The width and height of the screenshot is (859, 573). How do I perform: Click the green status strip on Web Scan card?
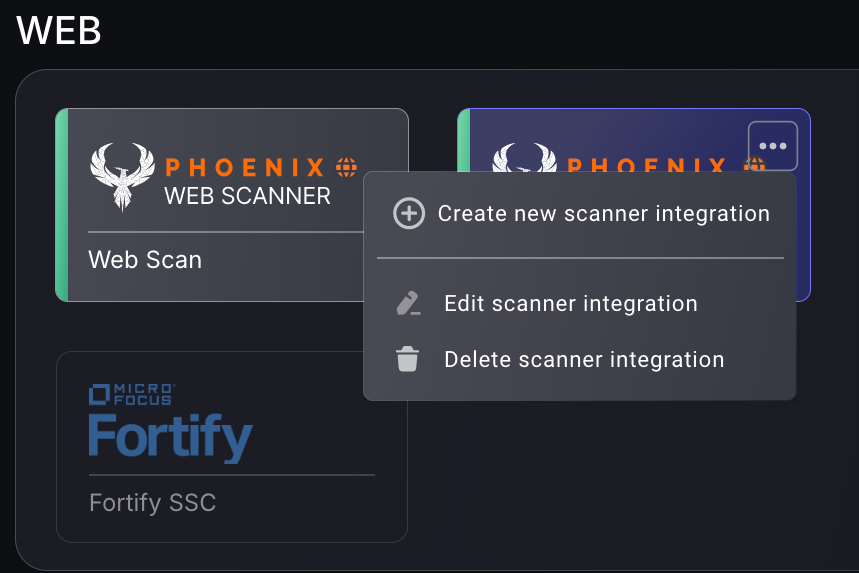pyautogui.click(x=61, y=205)
